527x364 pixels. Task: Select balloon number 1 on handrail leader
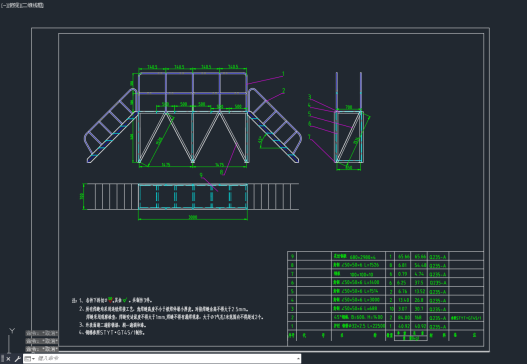(283, 74)
